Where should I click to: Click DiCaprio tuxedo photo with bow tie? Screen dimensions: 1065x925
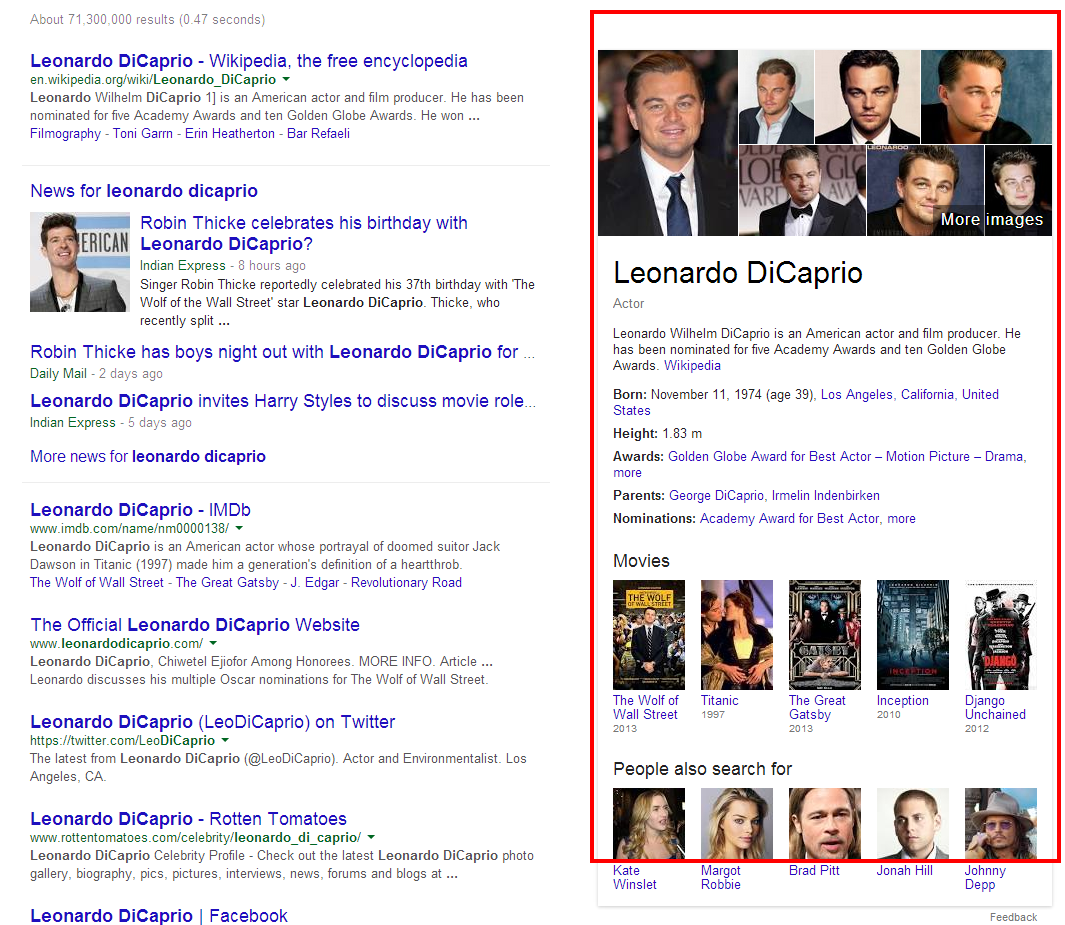802,190
